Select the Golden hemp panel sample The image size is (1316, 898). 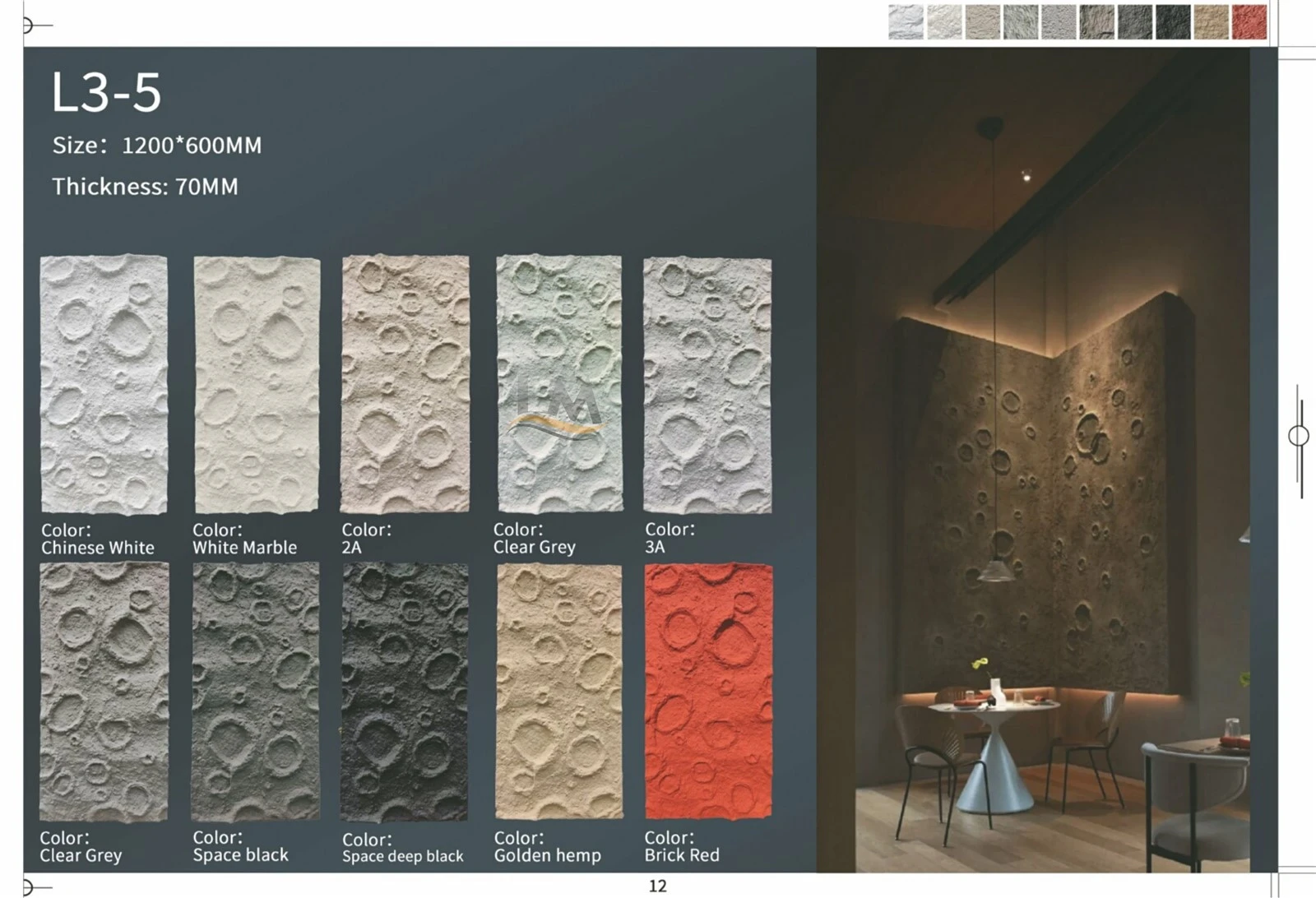point(559,692)
